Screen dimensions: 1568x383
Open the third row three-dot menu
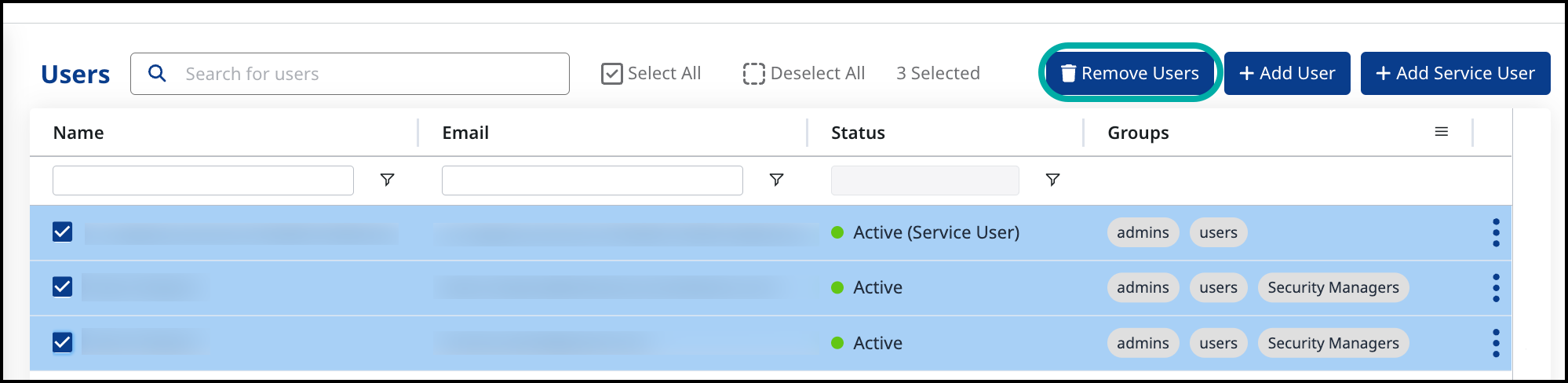coord(1496,343)
